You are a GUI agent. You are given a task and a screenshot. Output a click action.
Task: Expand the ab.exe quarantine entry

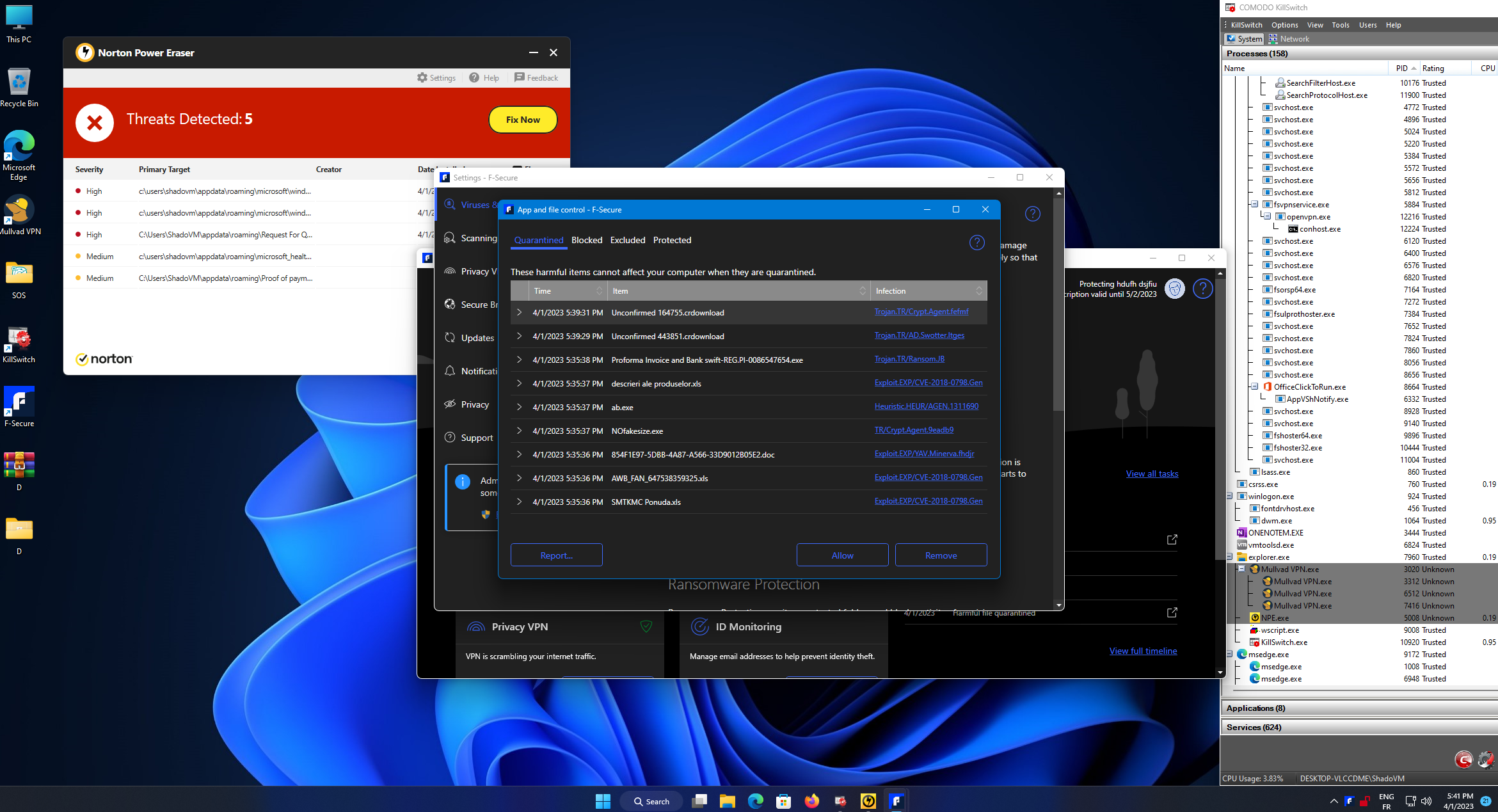coord(519,407)
